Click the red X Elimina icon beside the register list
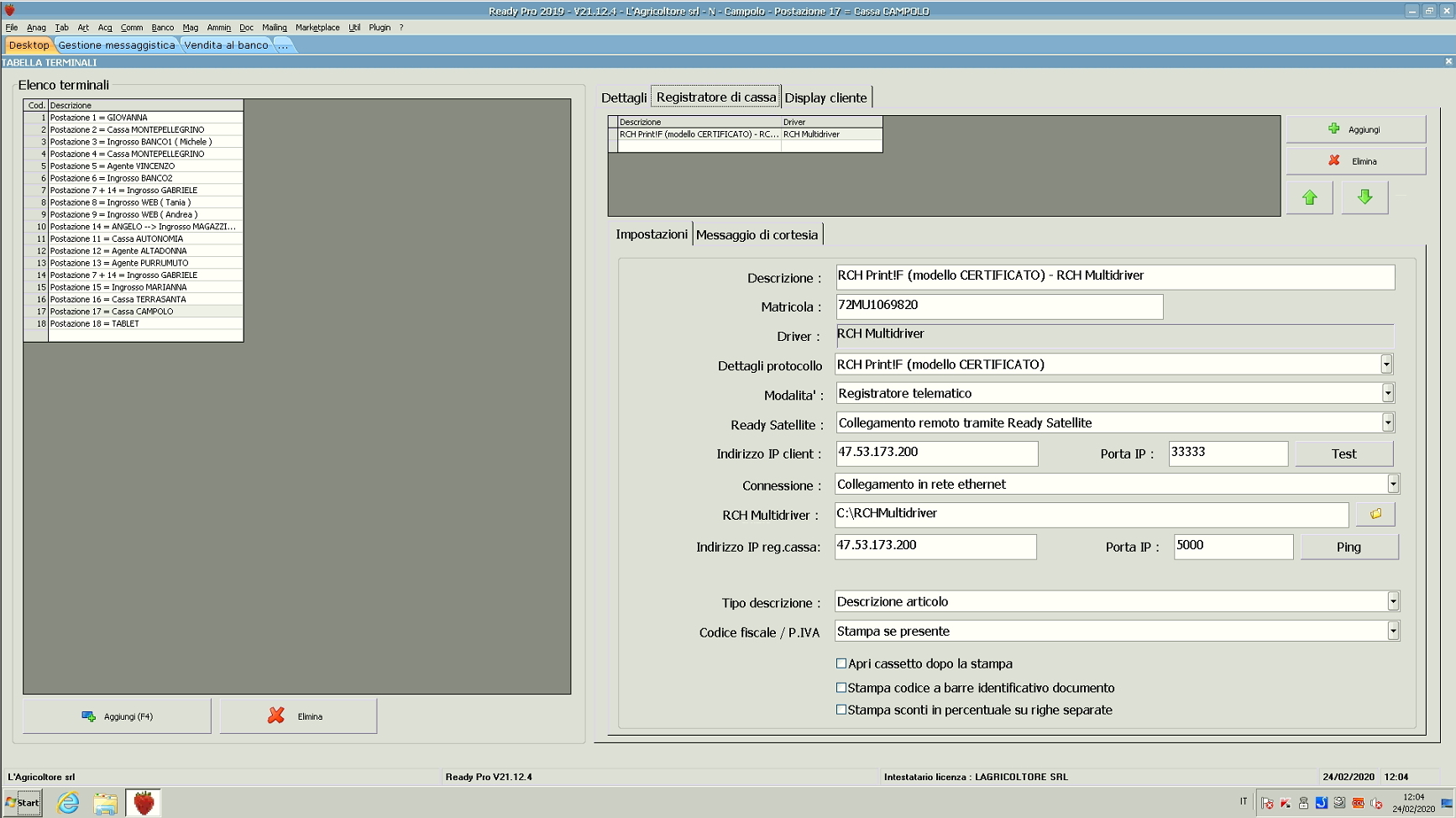1456x818 pixels. coord(1333,160)
